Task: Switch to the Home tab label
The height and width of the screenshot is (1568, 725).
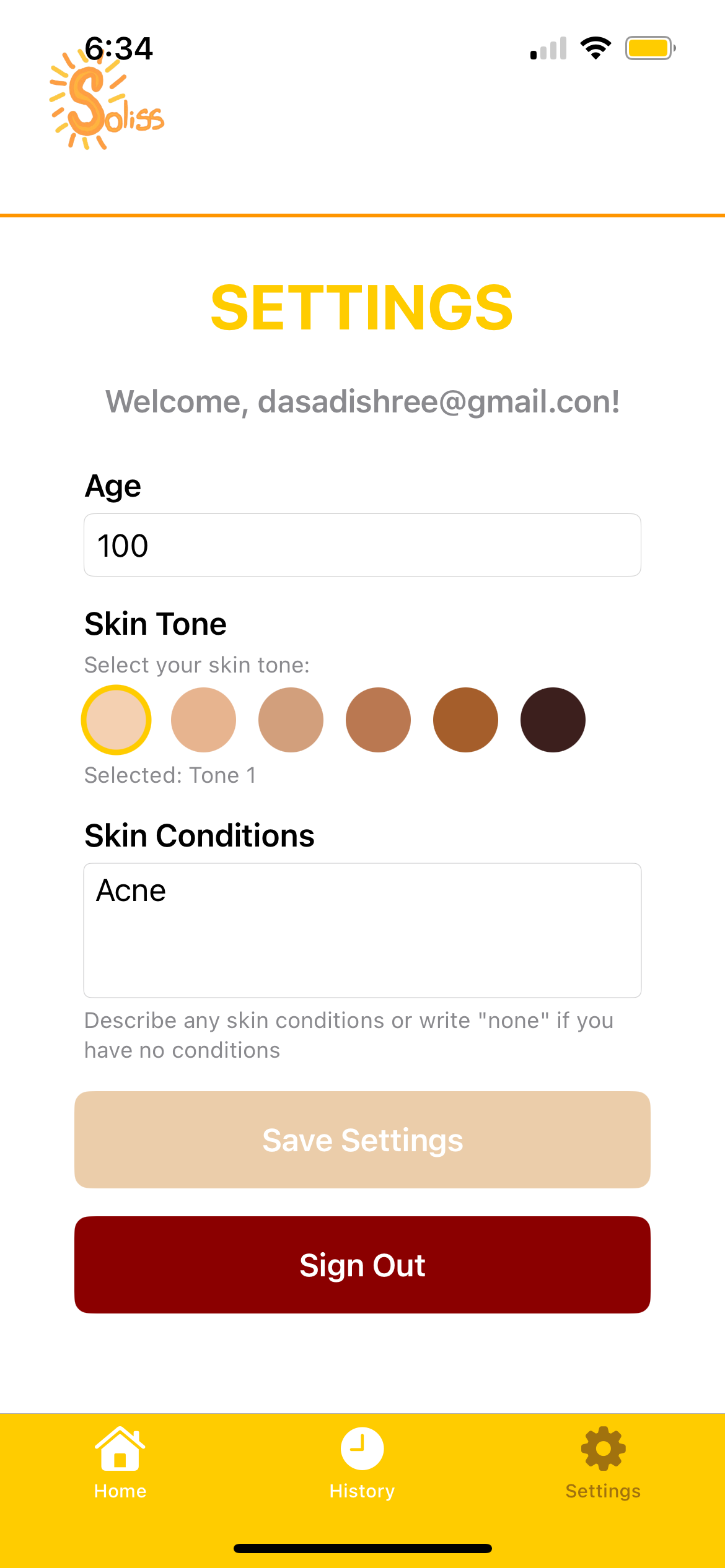Action: point(120,1491)
